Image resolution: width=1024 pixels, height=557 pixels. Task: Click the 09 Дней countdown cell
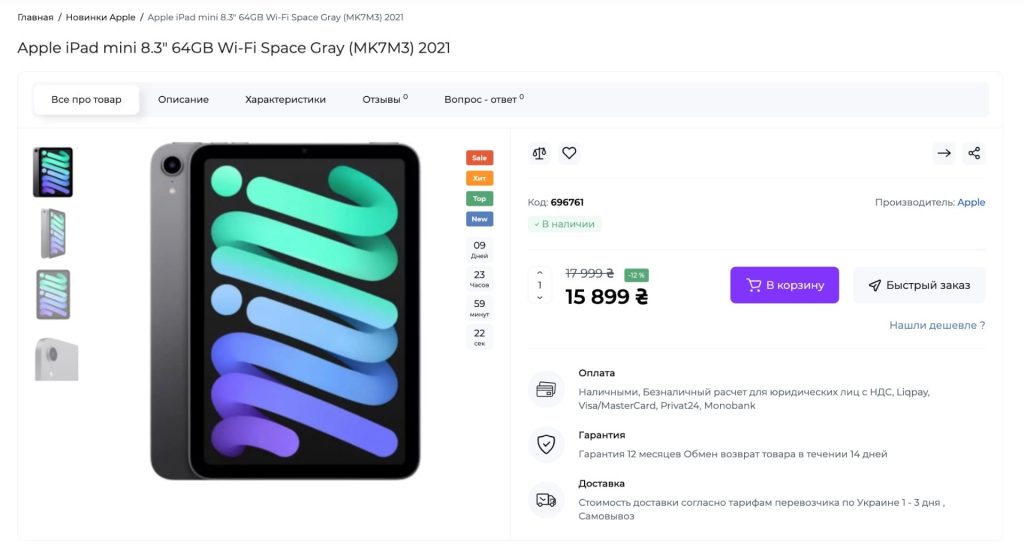479,249
